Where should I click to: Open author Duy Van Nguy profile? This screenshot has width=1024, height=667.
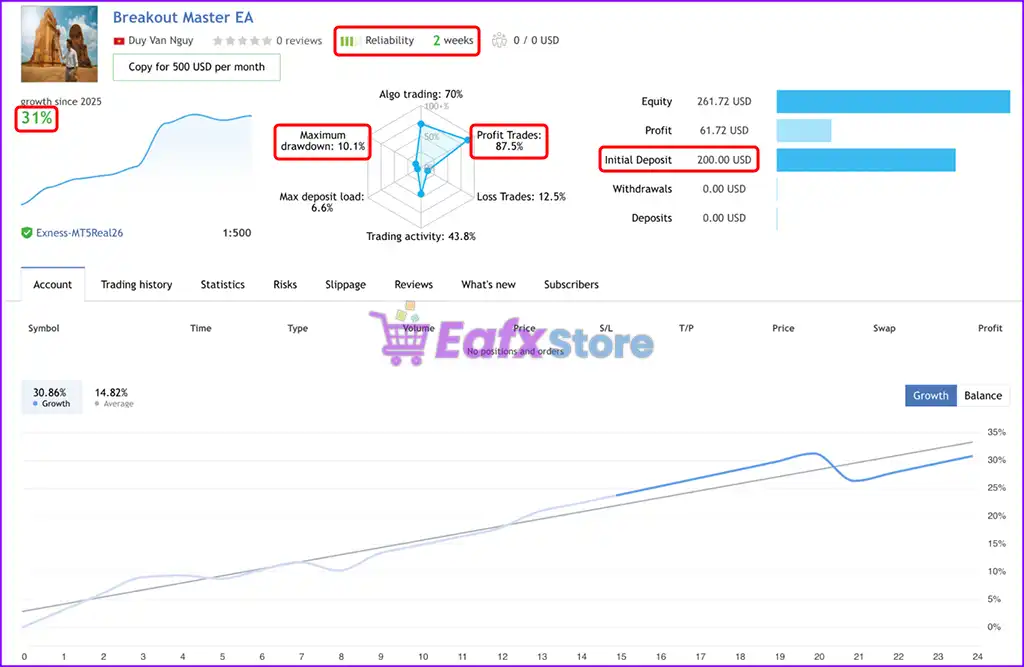point(161,41)
